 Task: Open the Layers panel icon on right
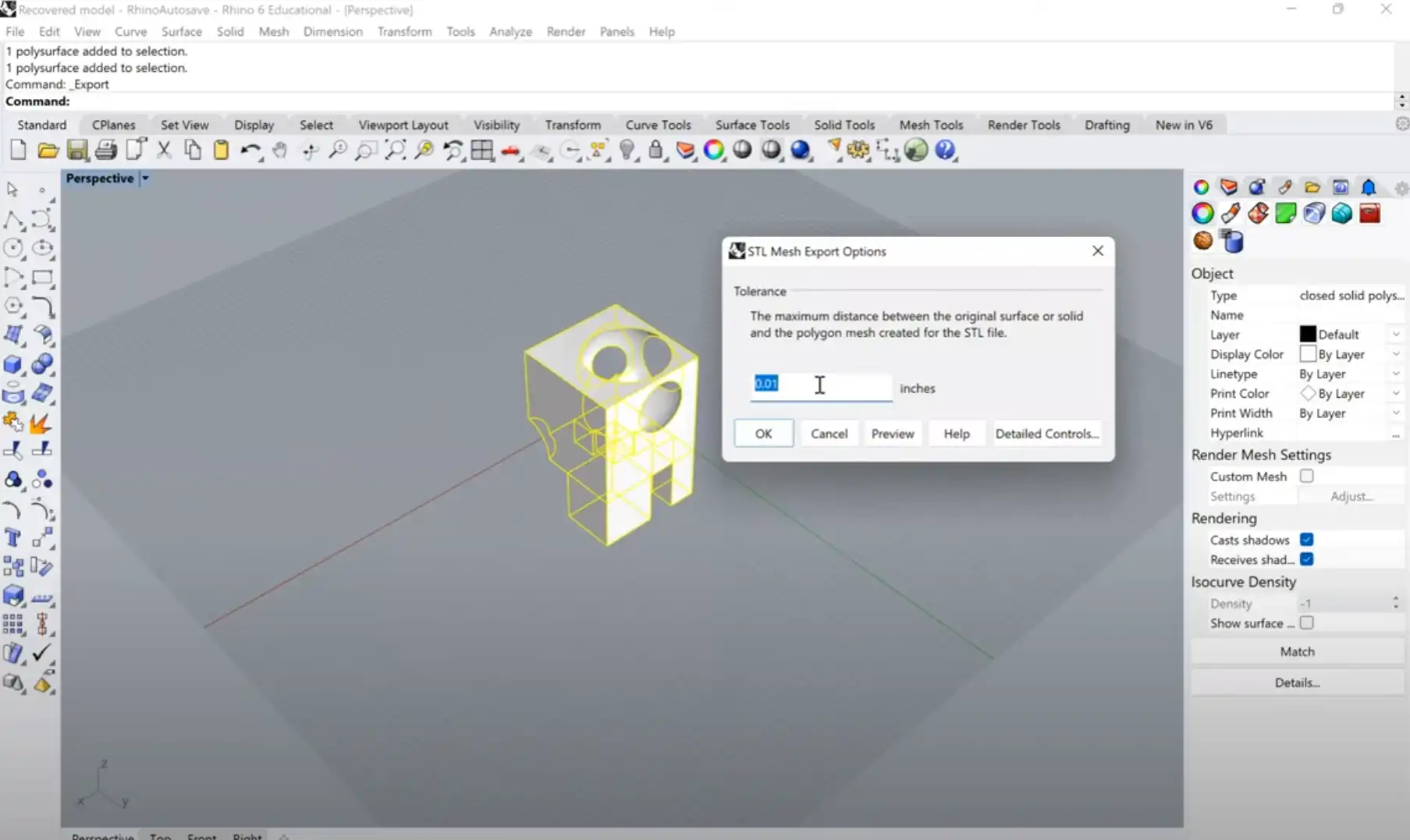[1229, 187]
